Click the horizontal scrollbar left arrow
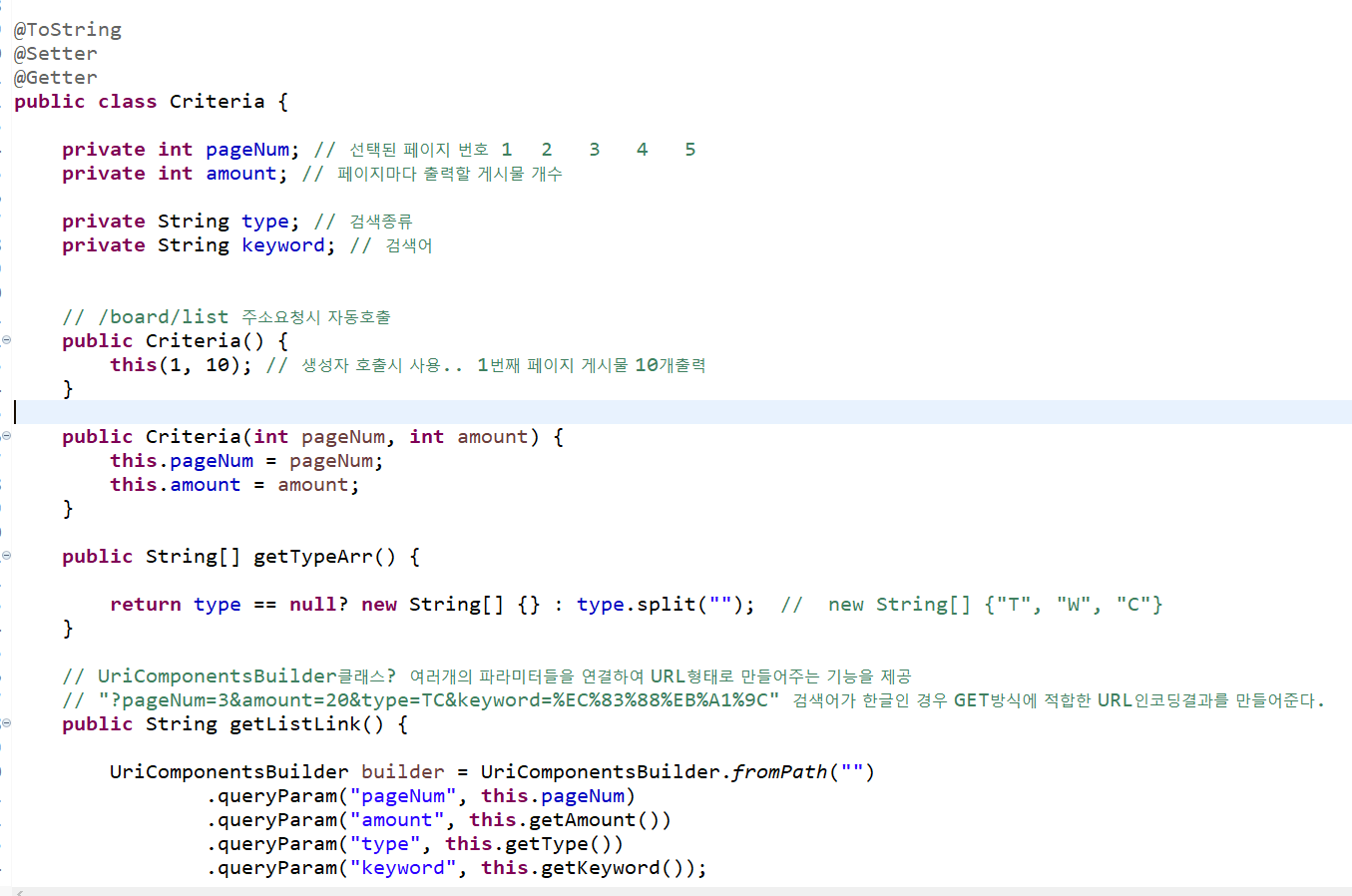This screenshot has height=896, width=1352. click(18, 892)
